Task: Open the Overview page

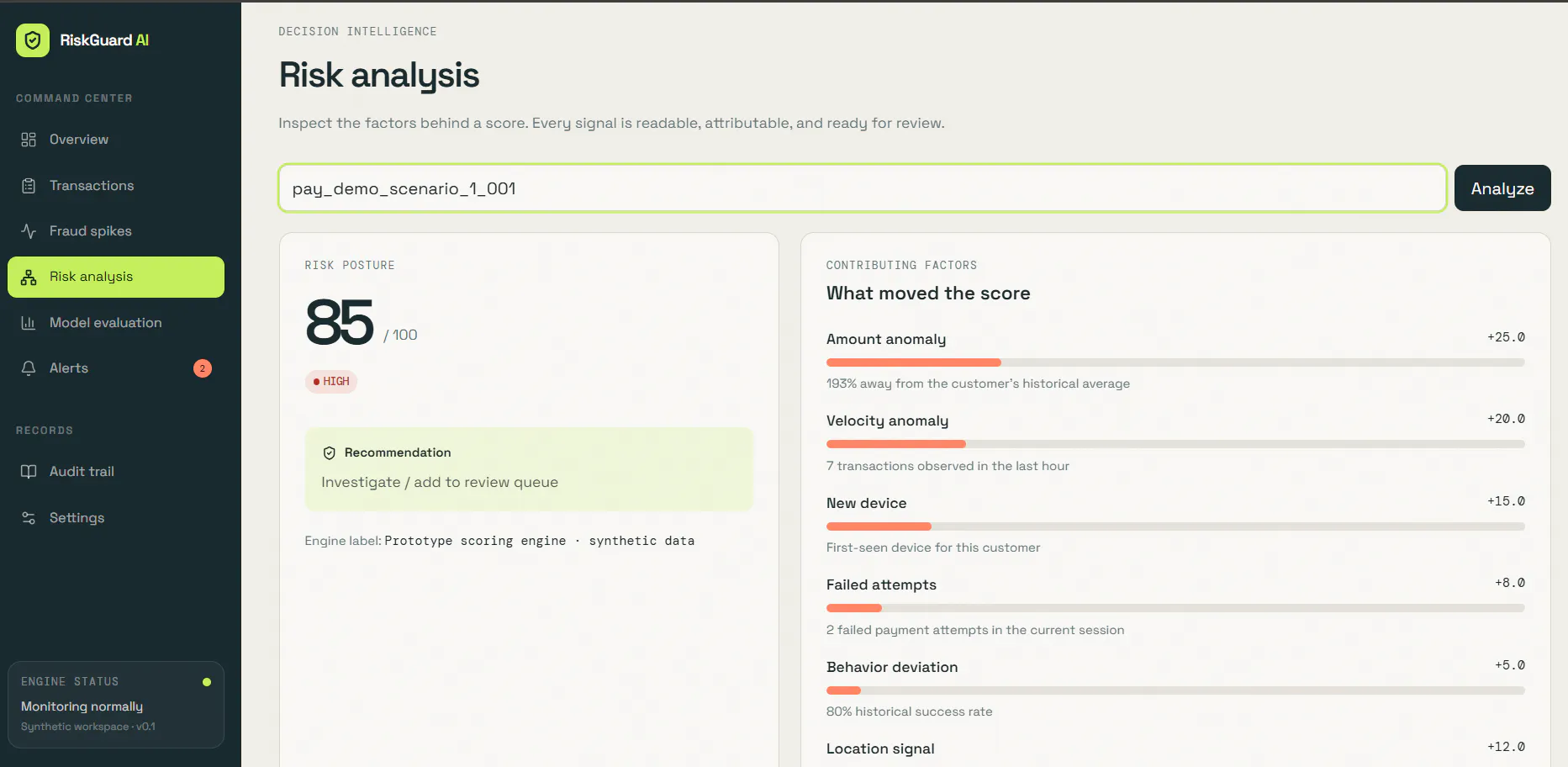Action: coord(116,140)
